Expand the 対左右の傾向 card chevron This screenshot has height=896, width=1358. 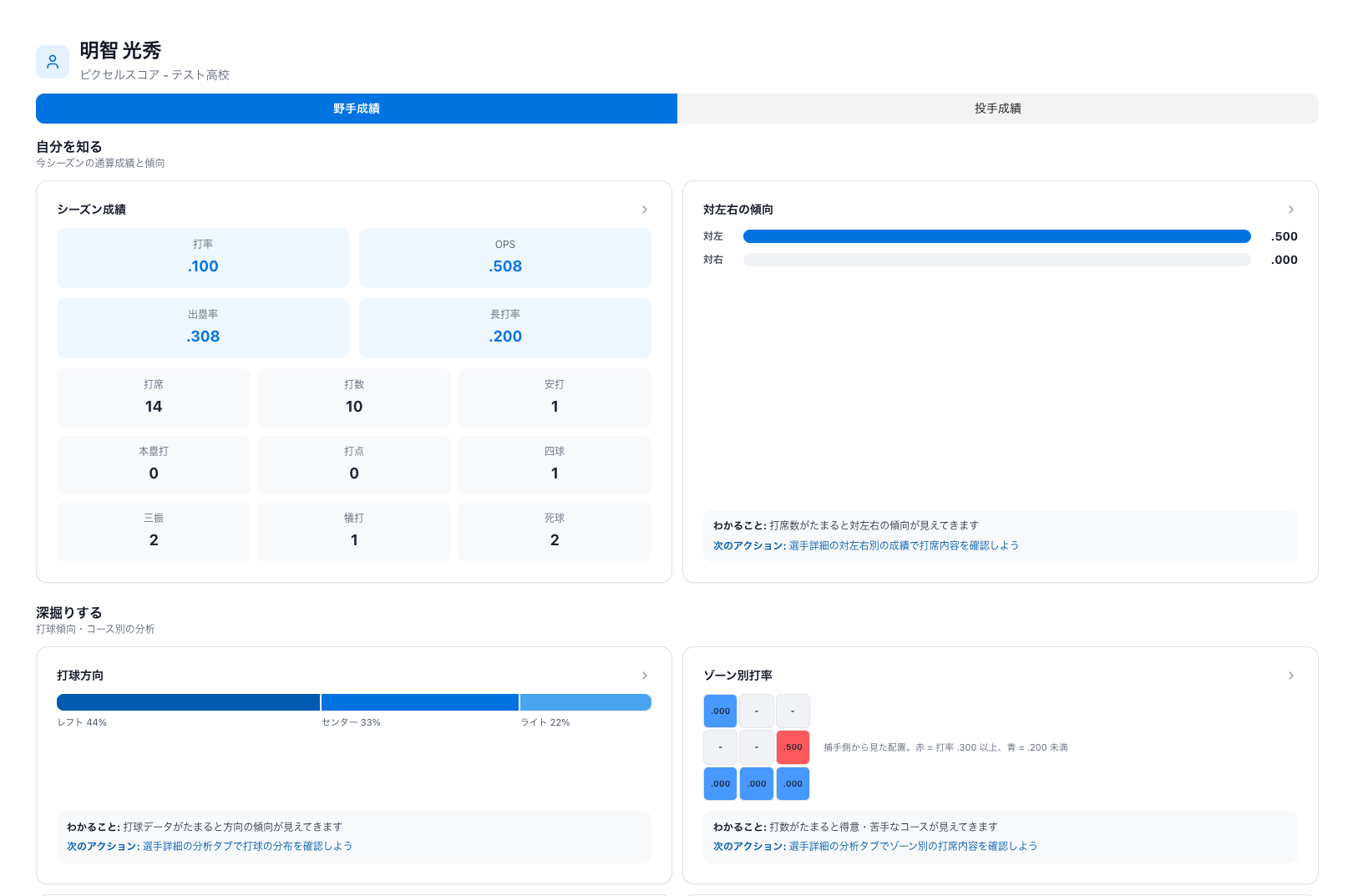tap(1291, 210)
